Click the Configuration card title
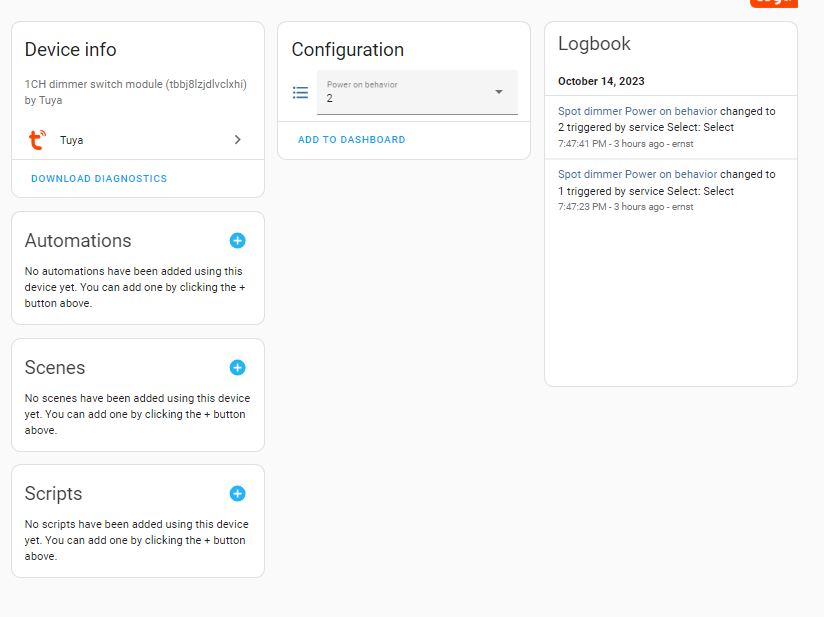 (x=347, y=49)
